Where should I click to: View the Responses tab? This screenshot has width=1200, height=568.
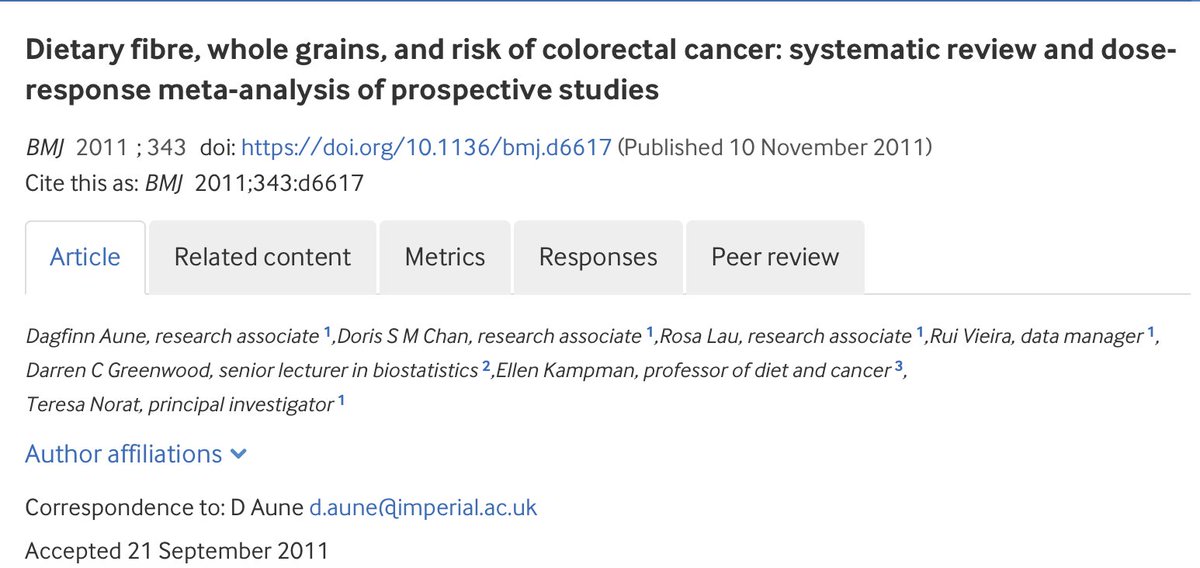click(x=598, y=257)
